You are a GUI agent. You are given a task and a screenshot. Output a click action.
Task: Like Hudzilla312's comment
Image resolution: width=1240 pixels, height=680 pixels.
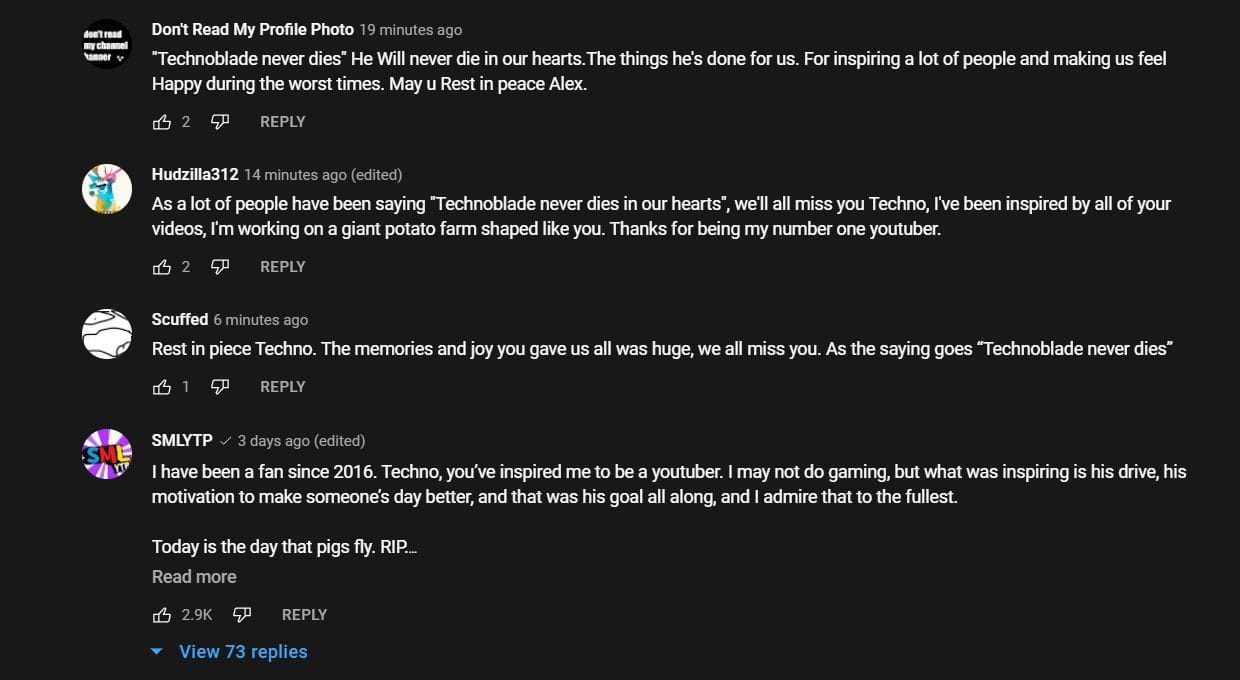162,266
